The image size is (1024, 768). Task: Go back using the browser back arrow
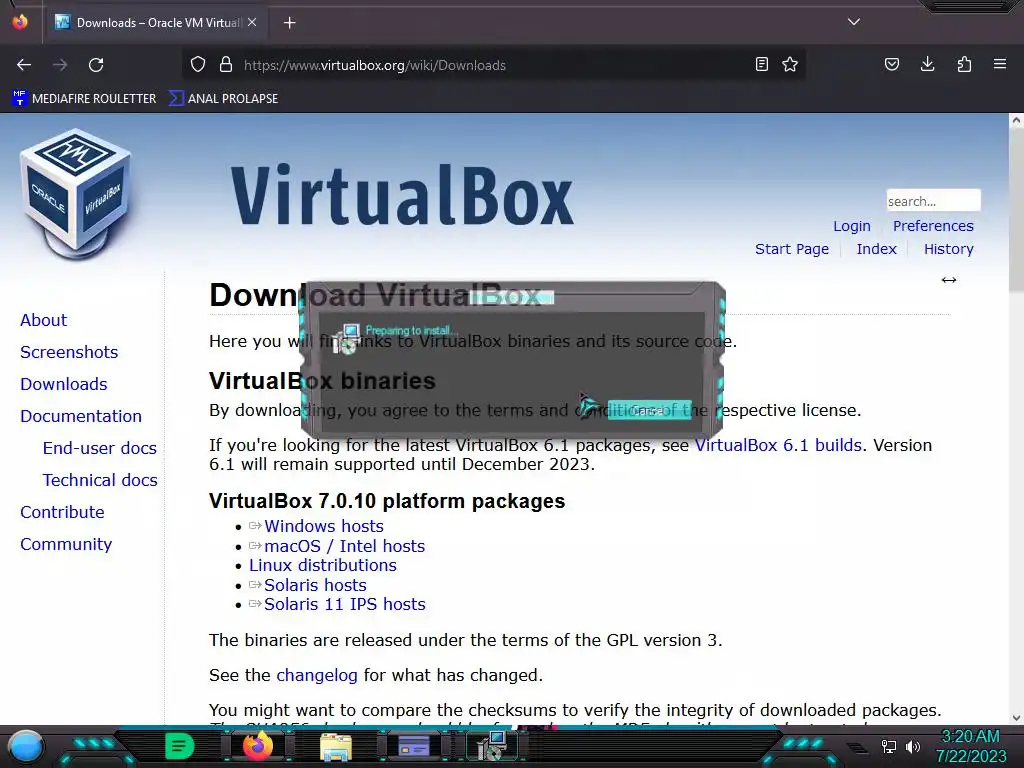(24, 65)
